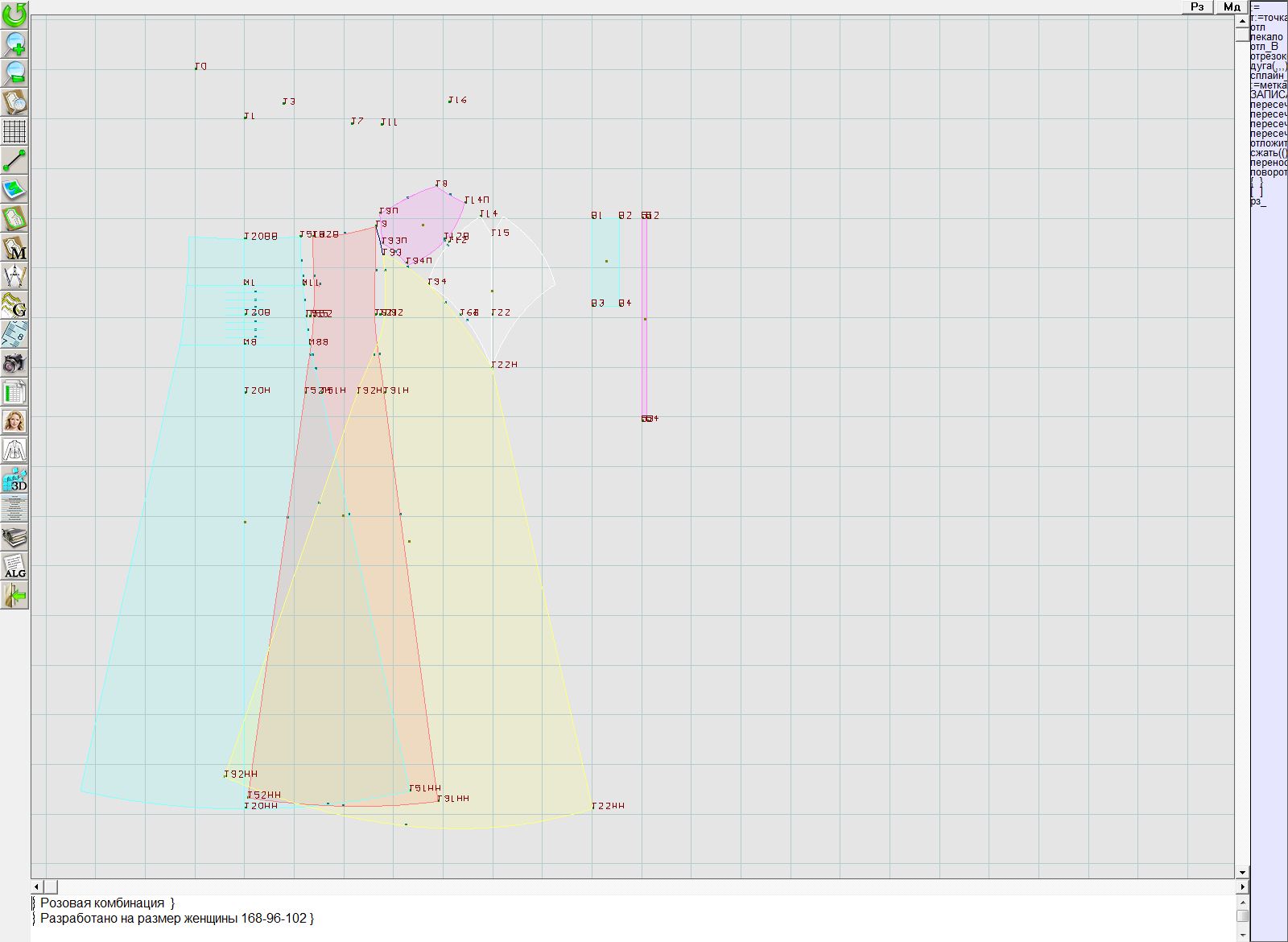Open the jacket garment sketch icon
The width and height of the screenshot is (1288, 942).
[14, 450]
